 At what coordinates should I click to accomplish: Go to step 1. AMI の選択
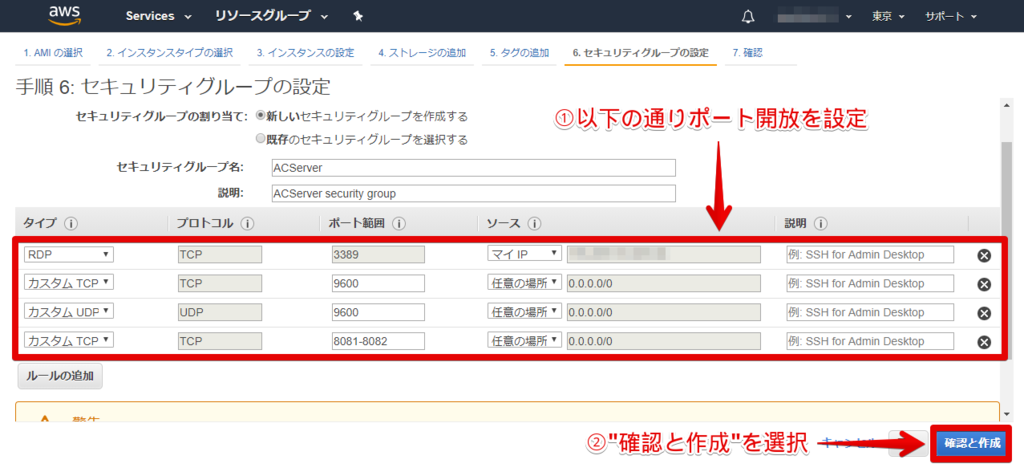point(54,53)
